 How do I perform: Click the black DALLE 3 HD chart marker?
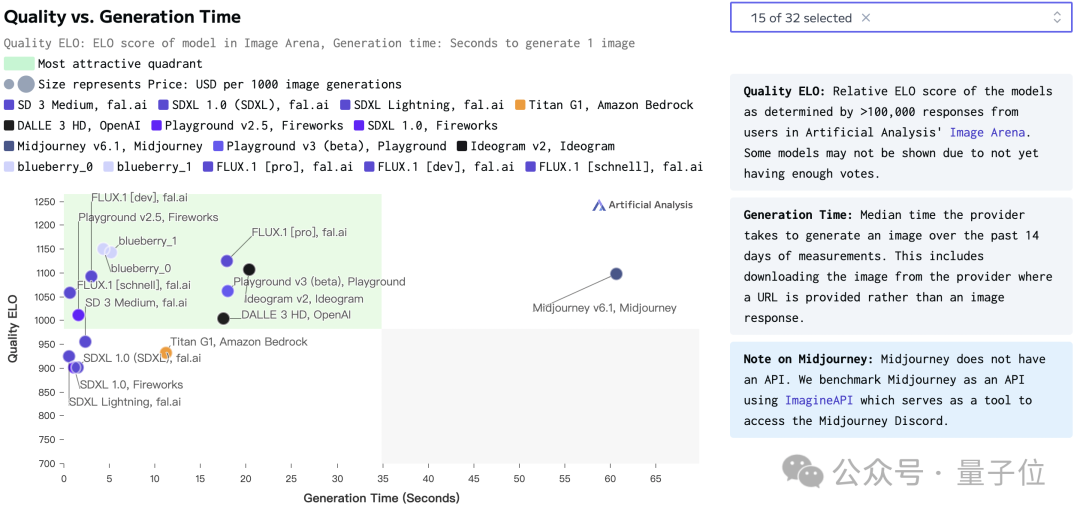[x=223, y=318]
